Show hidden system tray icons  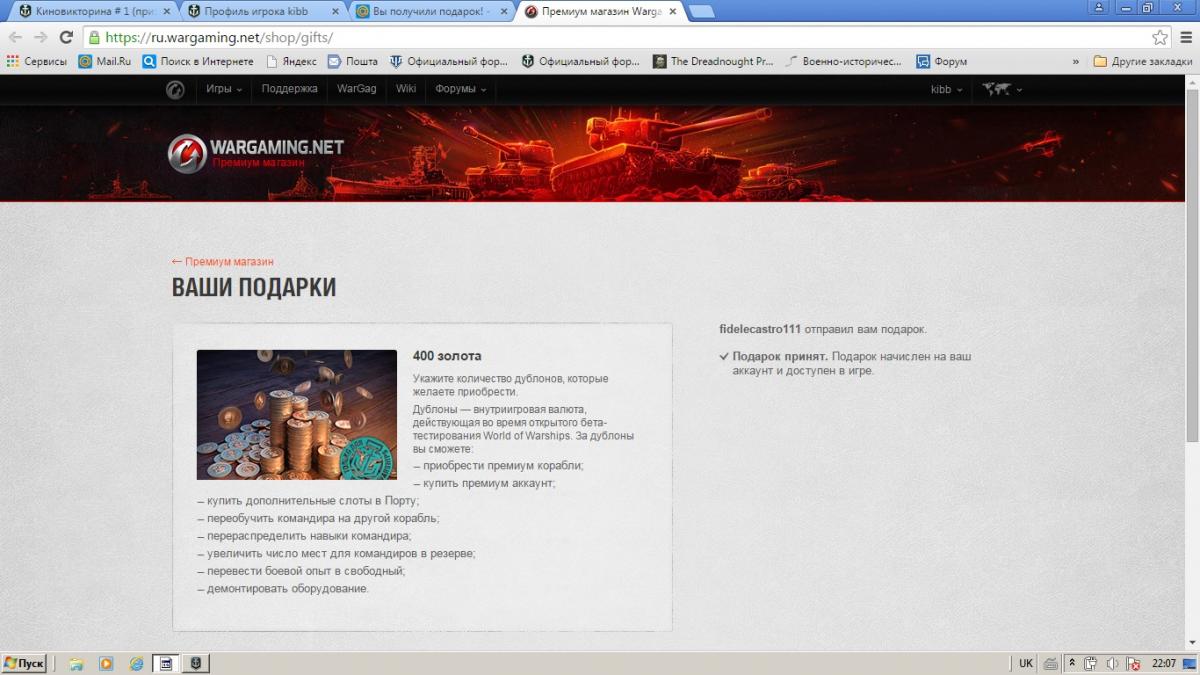(1071, 663)
